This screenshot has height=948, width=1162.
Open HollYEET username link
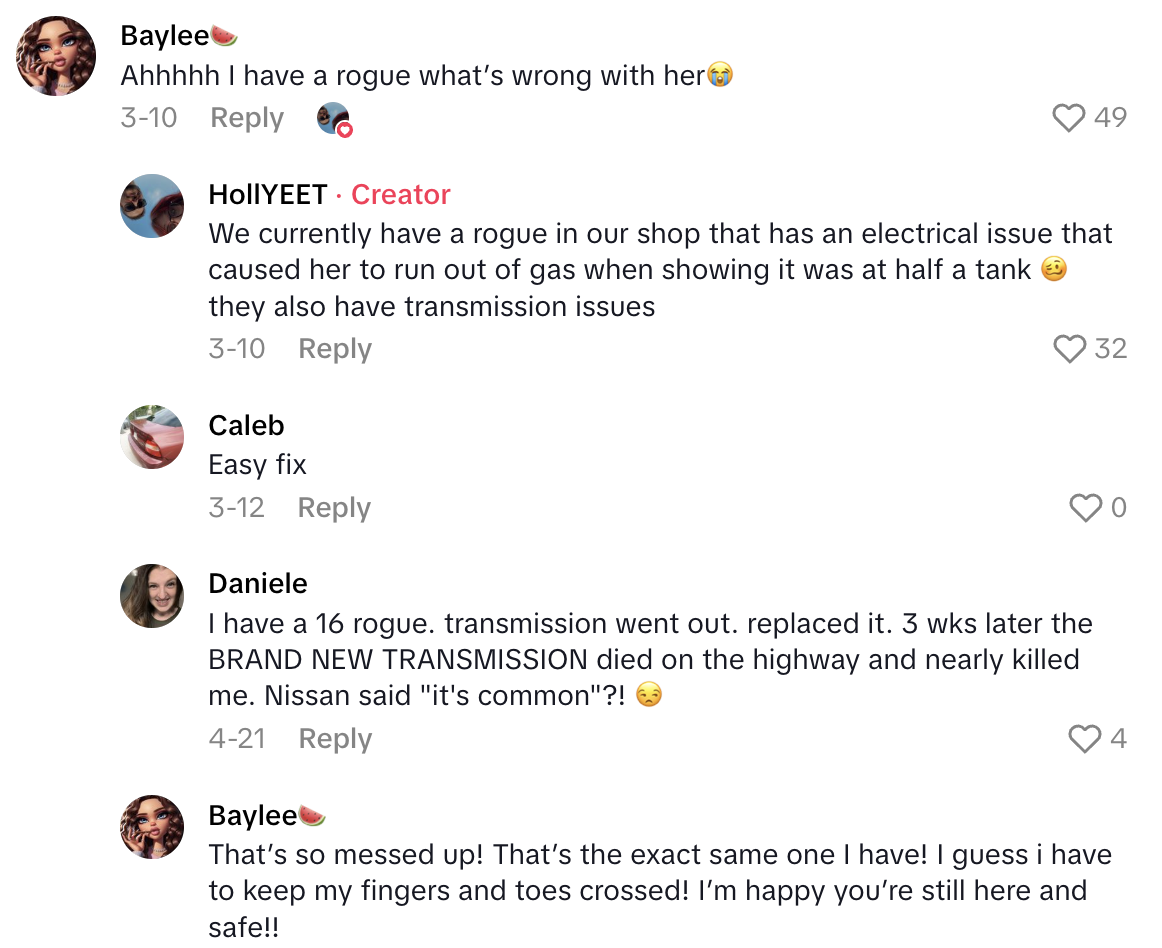pyautogui.click(x=268, y=195)
